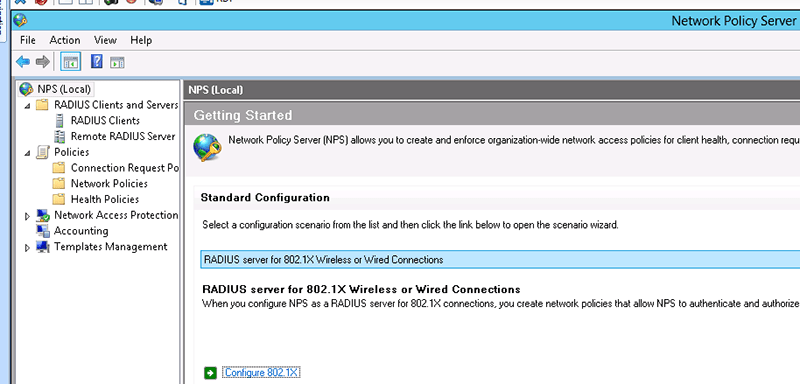Click the RADIUS Clients and Servers folder icon
Image resolution: width=800 pixels, height=384 pixels.
point(42,105)
